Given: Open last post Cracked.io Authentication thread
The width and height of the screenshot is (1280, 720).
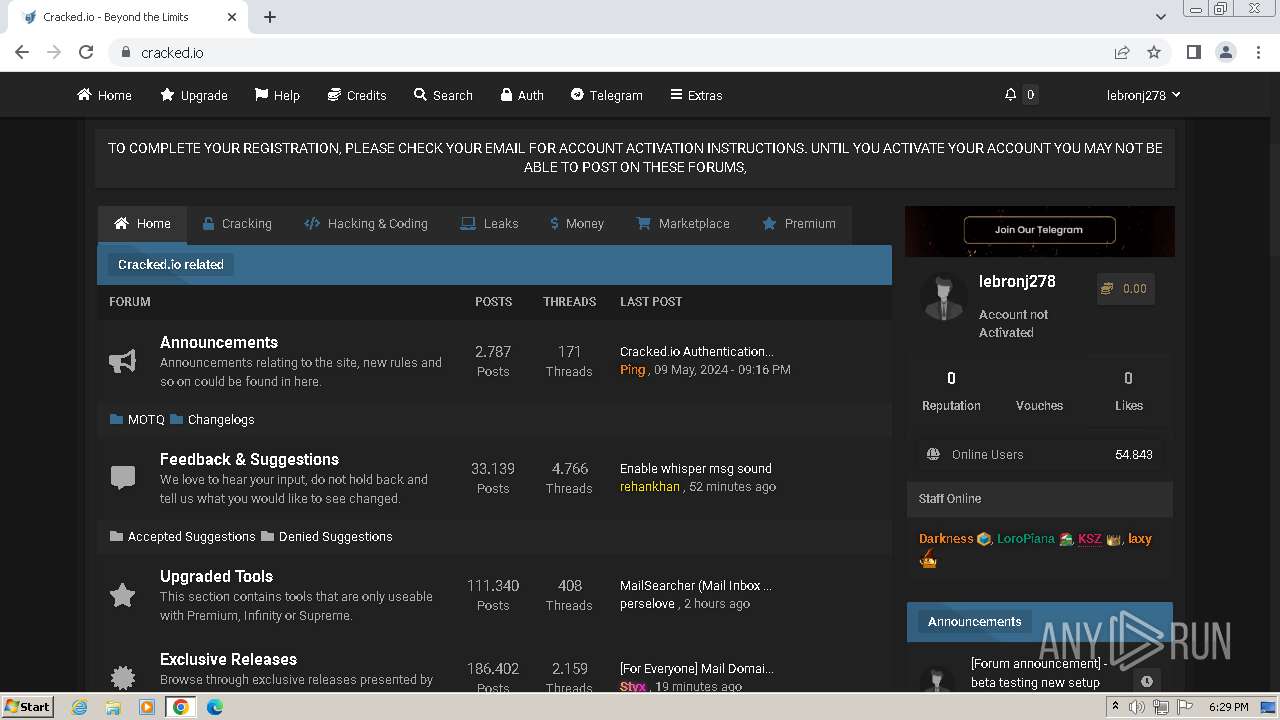Looking at the screenshot, I should click(x=696, y=351).
